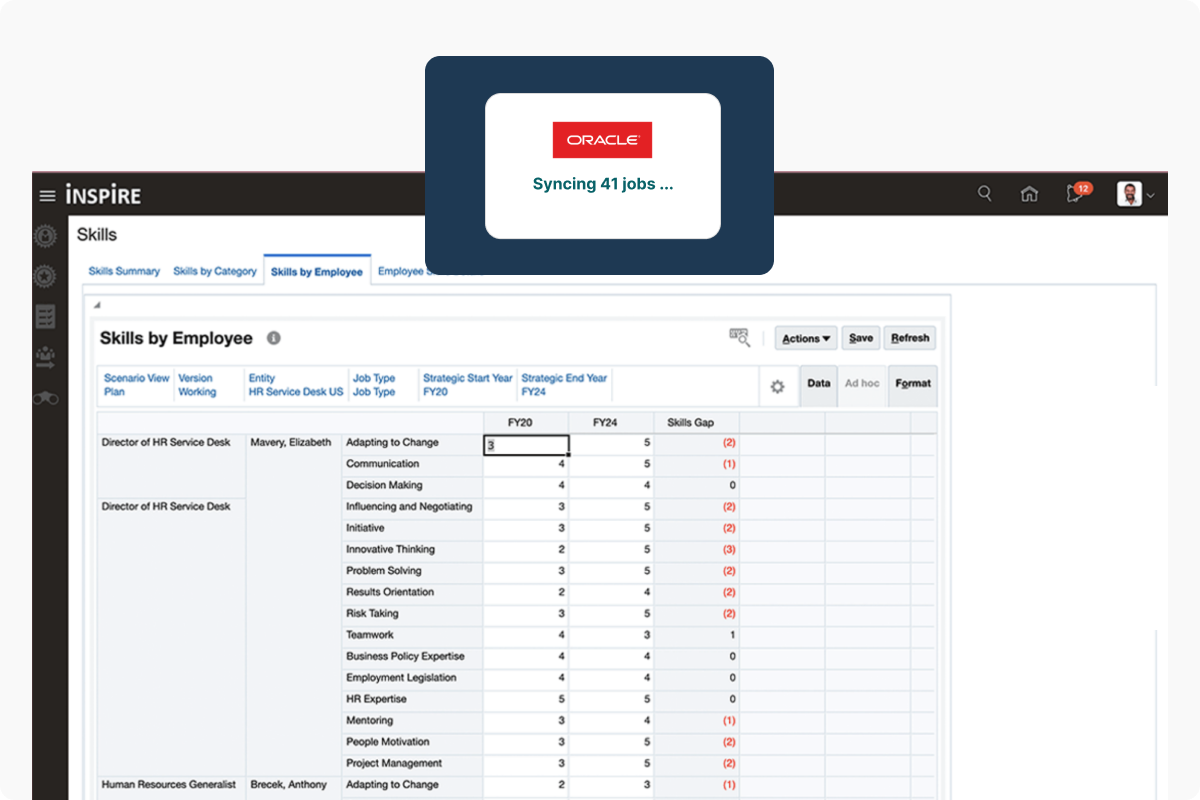Click the Results Orientation row label
The width and height of the screenshot is (1200, 800).
(x=390, y=592)
